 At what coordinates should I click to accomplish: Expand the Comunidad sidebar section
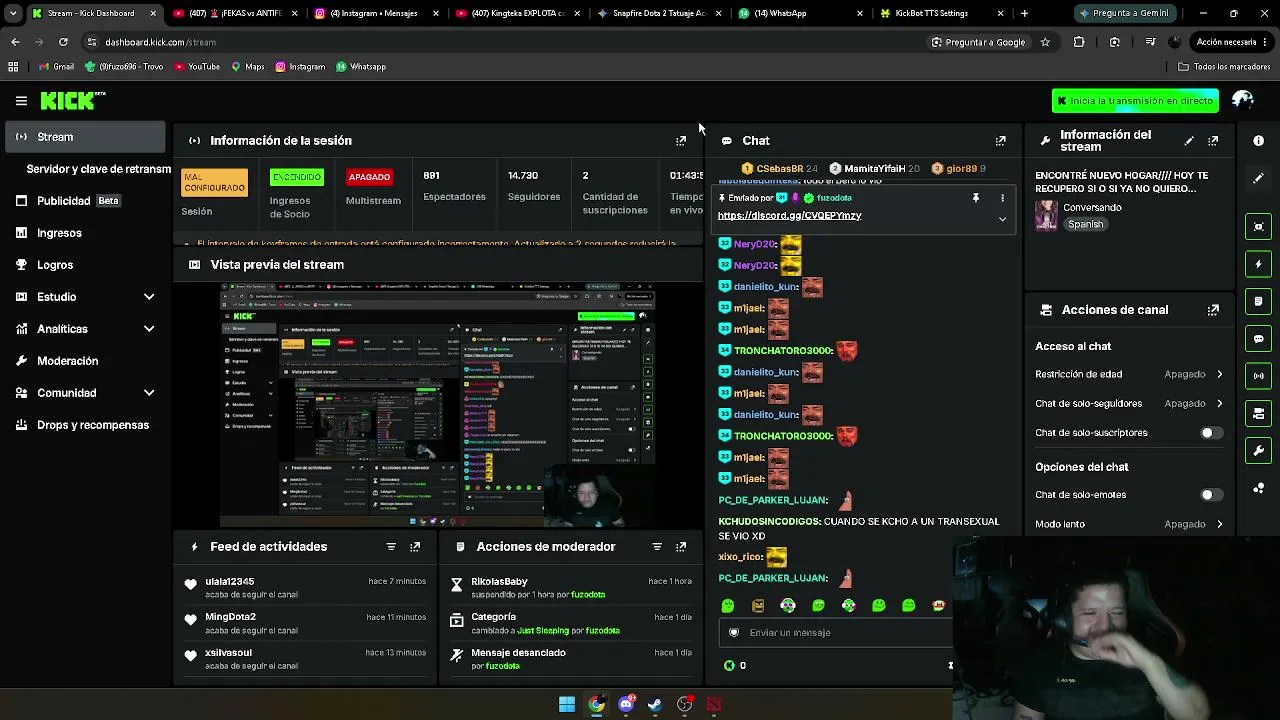point(149,393)
